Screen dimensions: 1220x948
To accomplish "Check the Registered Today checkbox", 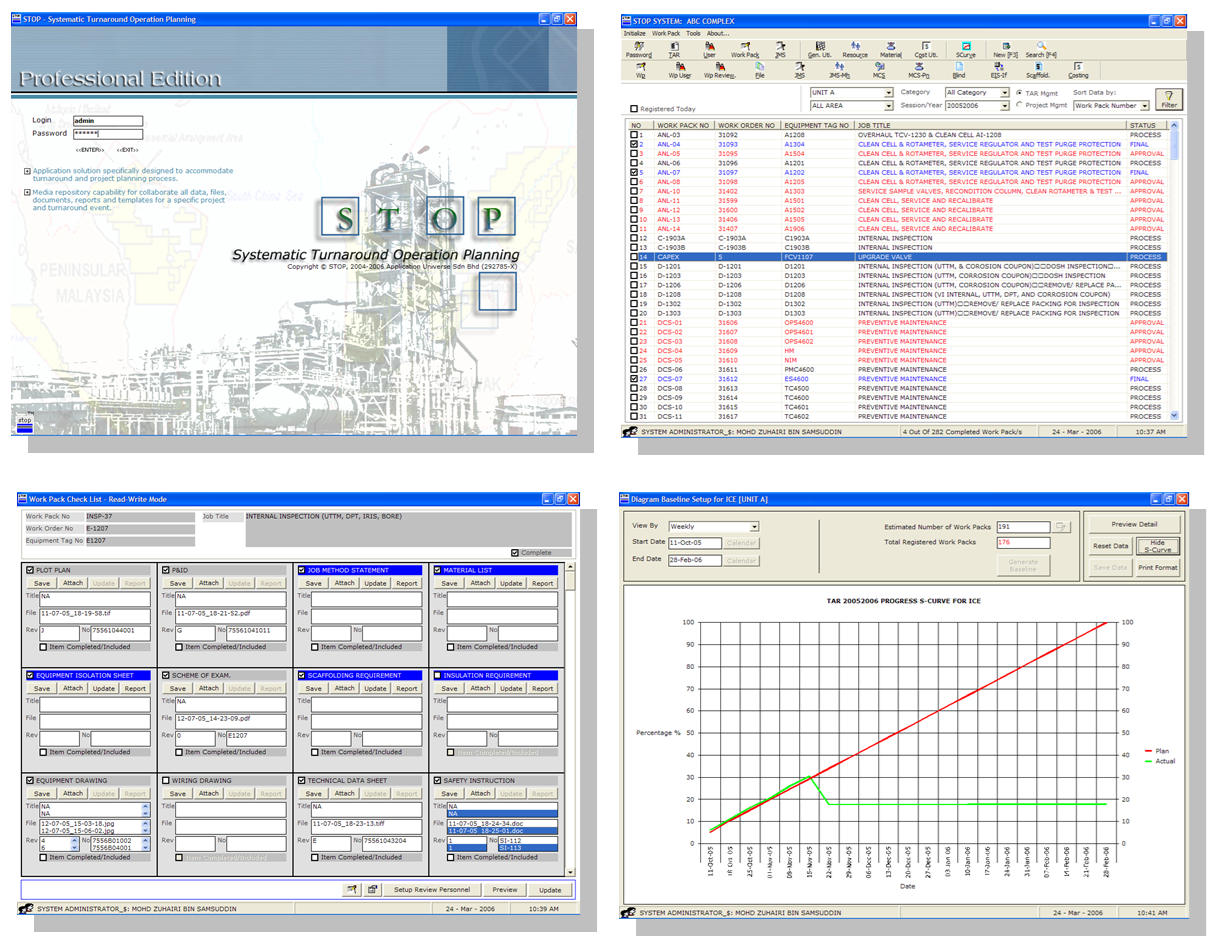I will pyautogui.click(x=634, y=108).
